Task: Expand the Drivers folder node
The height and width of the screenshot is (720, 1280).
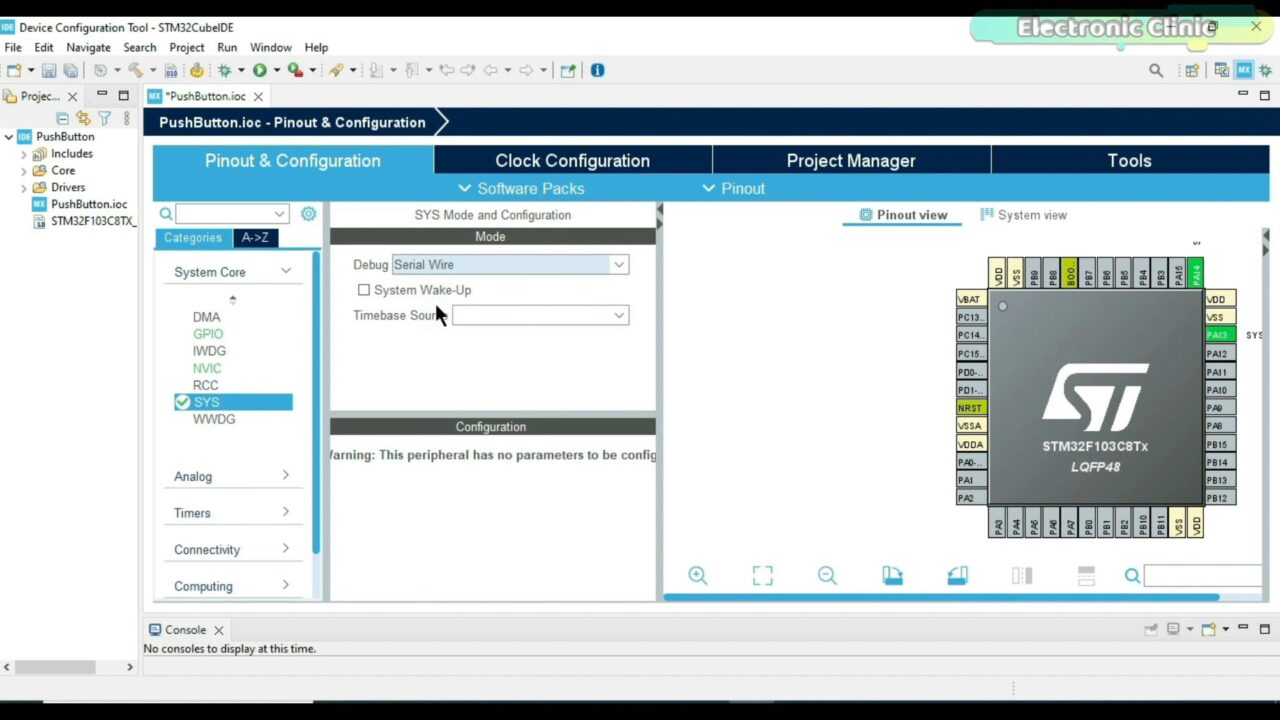Action: point(24,188)
